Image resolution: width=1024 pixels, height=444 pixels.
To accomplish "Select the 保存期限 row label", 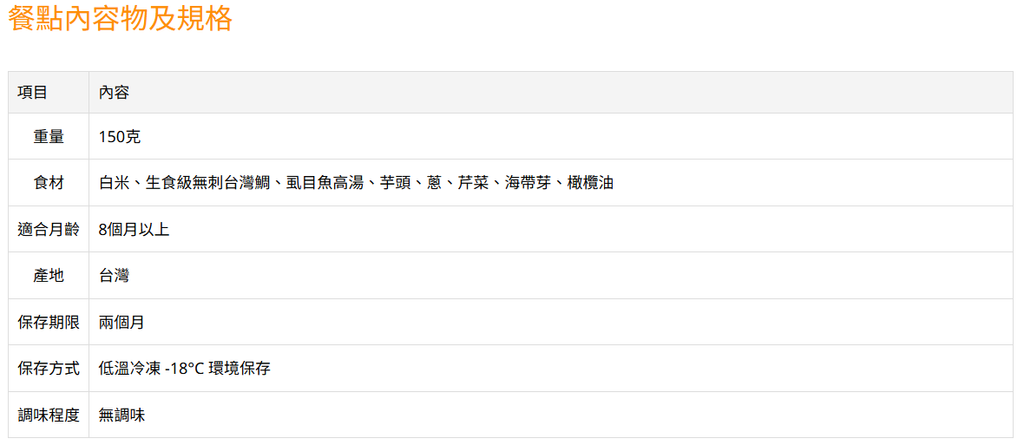I will (49, 322).
